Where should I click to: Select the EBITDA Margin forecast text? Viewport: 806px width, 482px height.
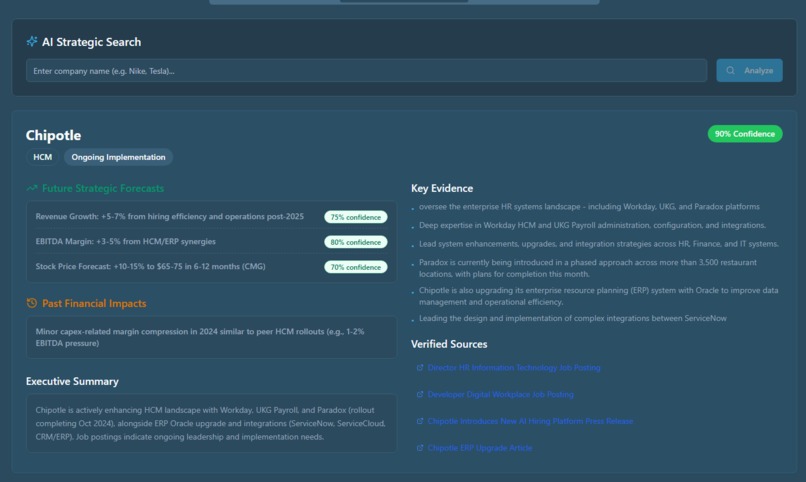[x=125, y=242]
